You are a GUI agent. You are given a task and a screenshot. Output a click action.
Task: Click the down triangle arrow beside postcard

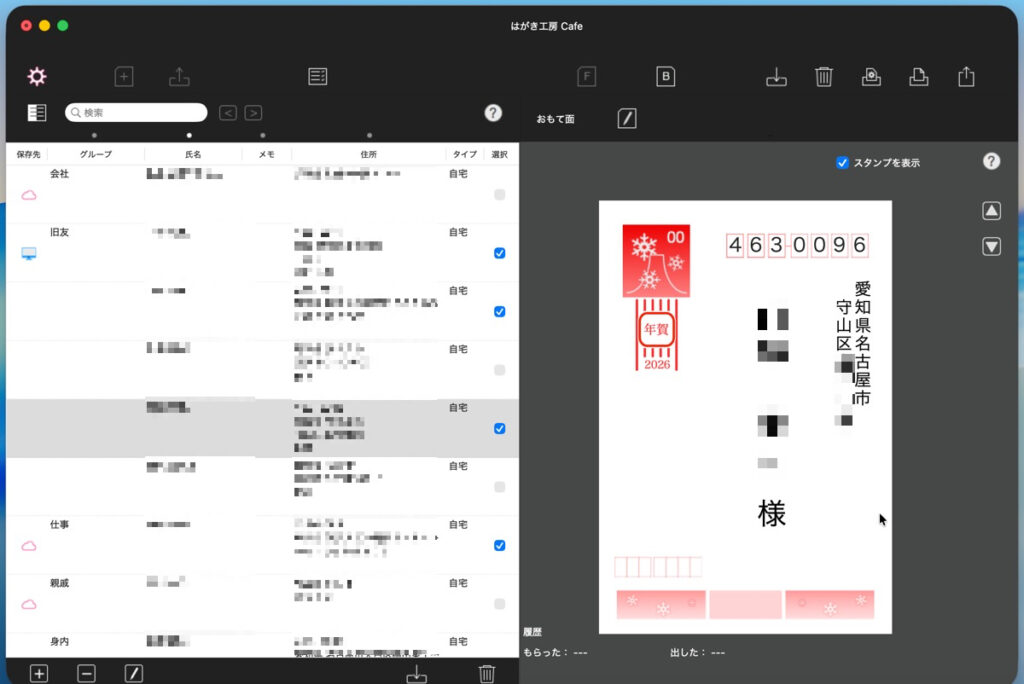pyautogui.click(x=991, y=246)
